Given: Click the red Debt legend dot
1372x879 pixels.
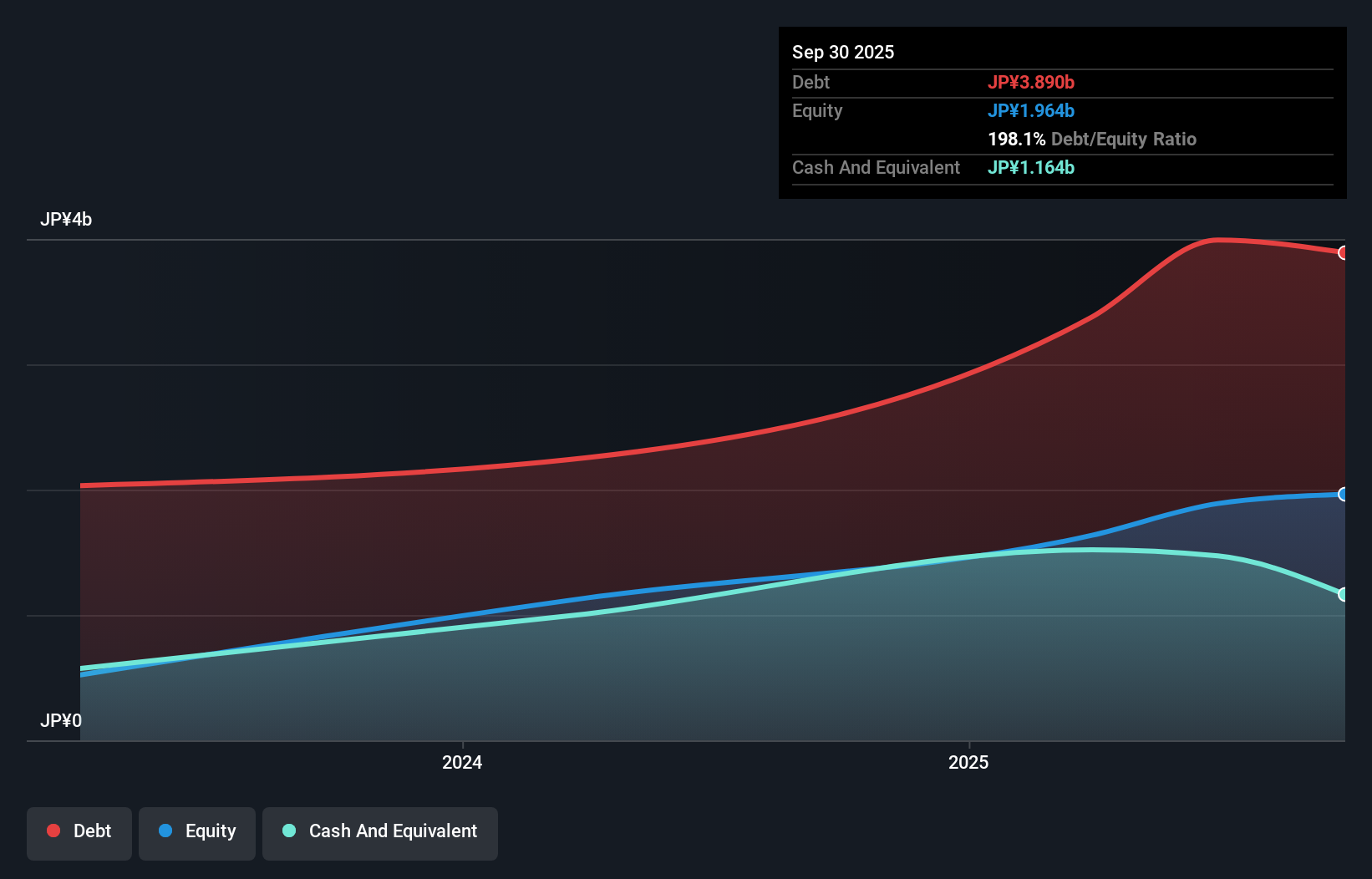Looking at the screenshot, I should coord(52,831).
